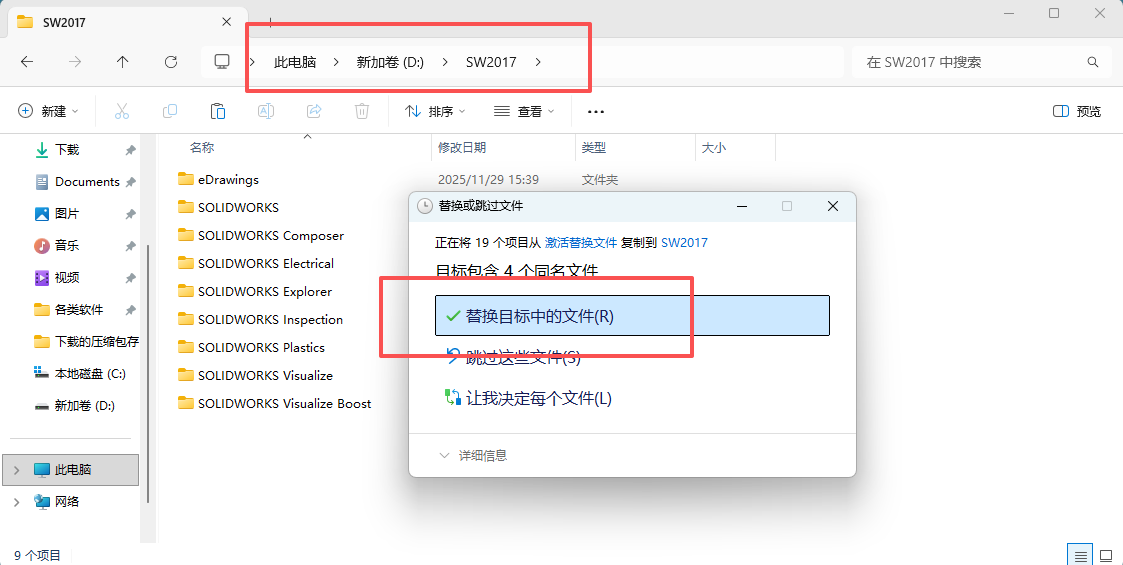Refresh the SW2017 folder view
Viewport: 1123px width, 565px height.
click(170, 62)
